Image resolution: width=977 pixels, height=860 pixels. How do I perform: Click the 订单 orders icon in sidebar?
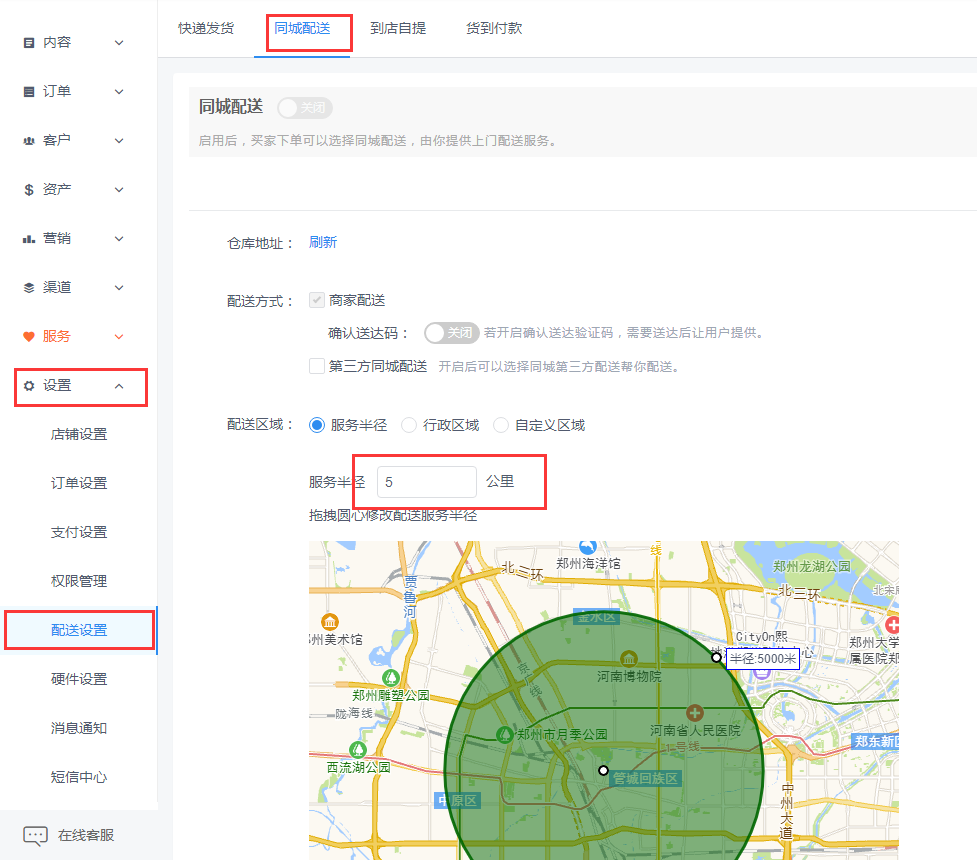pos(29,92)
